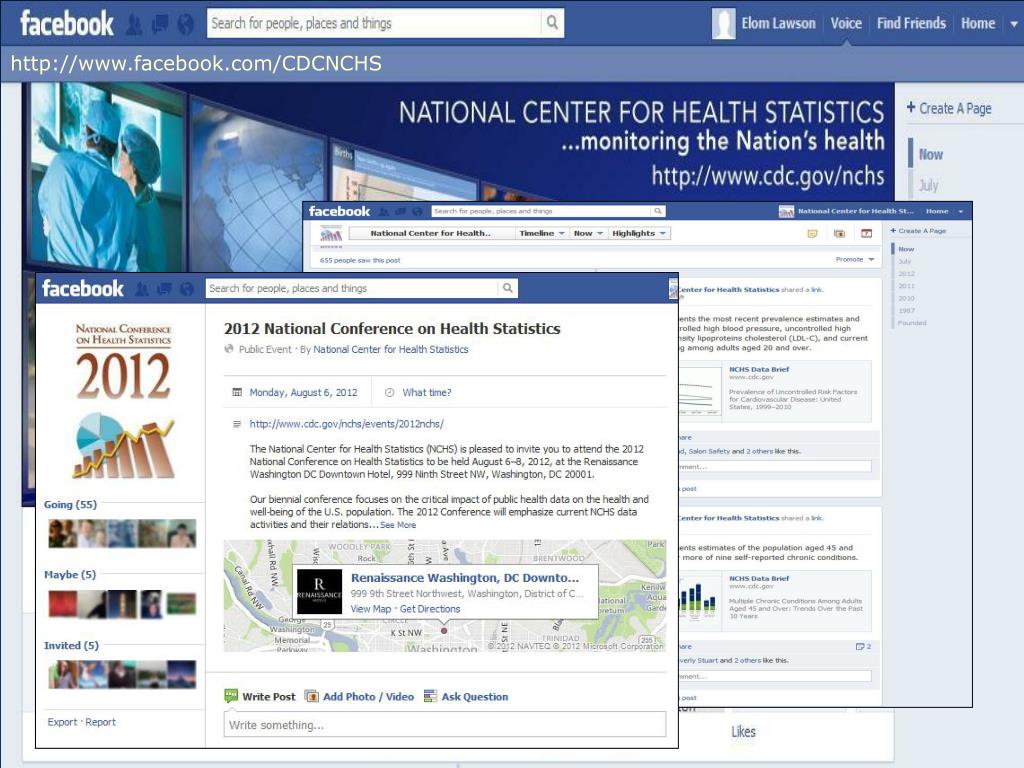The height and width of the screenshot is (768, 1024).
Task: Click the yellow note icon in middle window
Action: click(812, 234)
